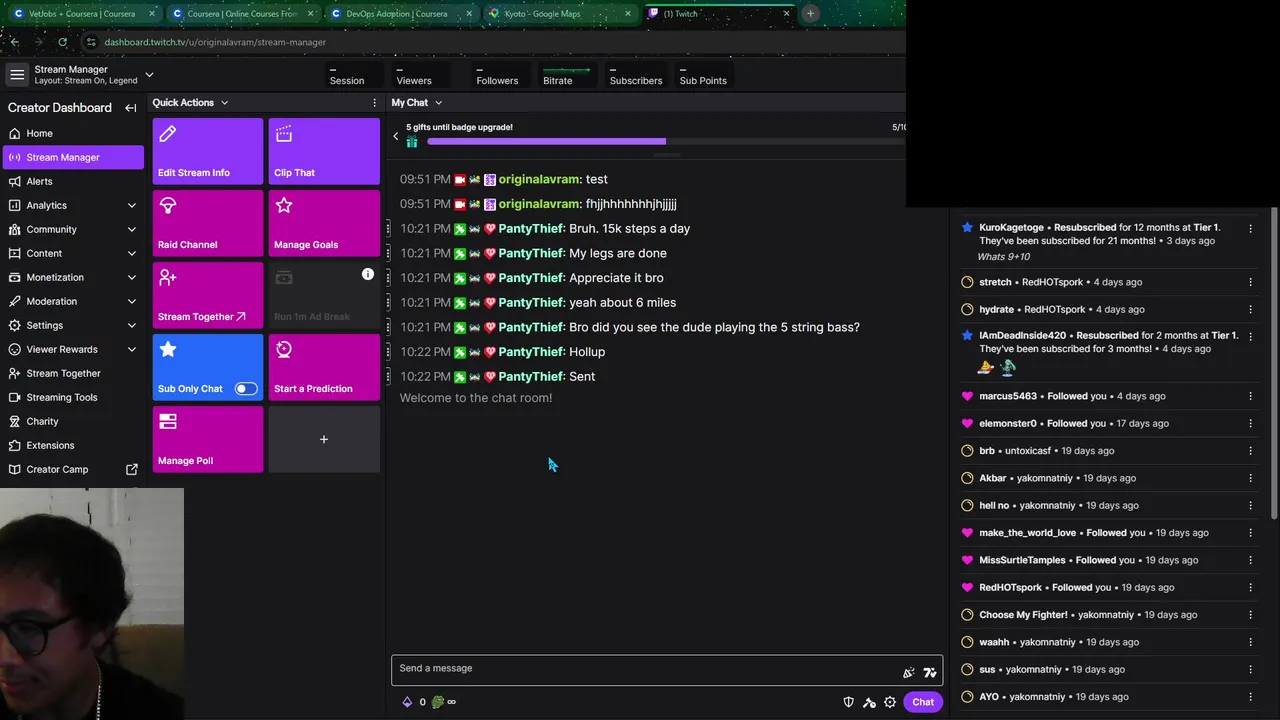Click PantyThief username on 'Hollup' message
Viewport: 1280px width, 720px height.
pos(531,352)
